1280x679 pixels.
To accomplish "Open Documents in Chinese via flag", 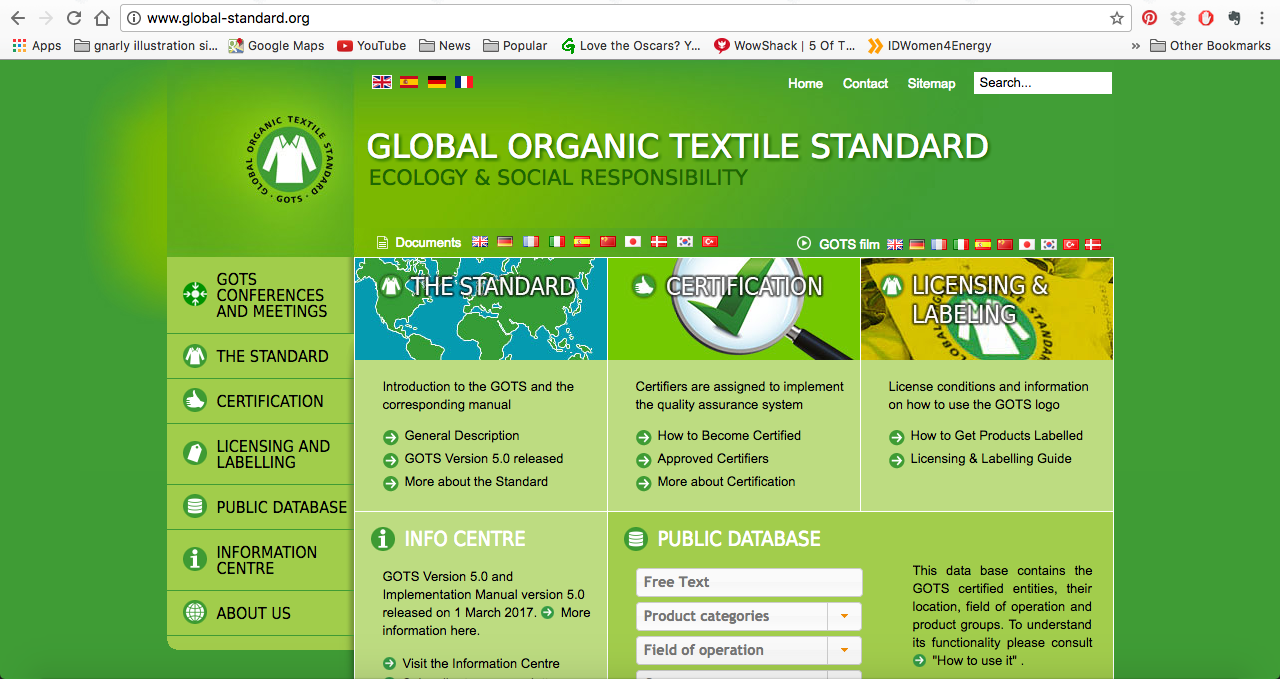I will (x=608, y=242).
